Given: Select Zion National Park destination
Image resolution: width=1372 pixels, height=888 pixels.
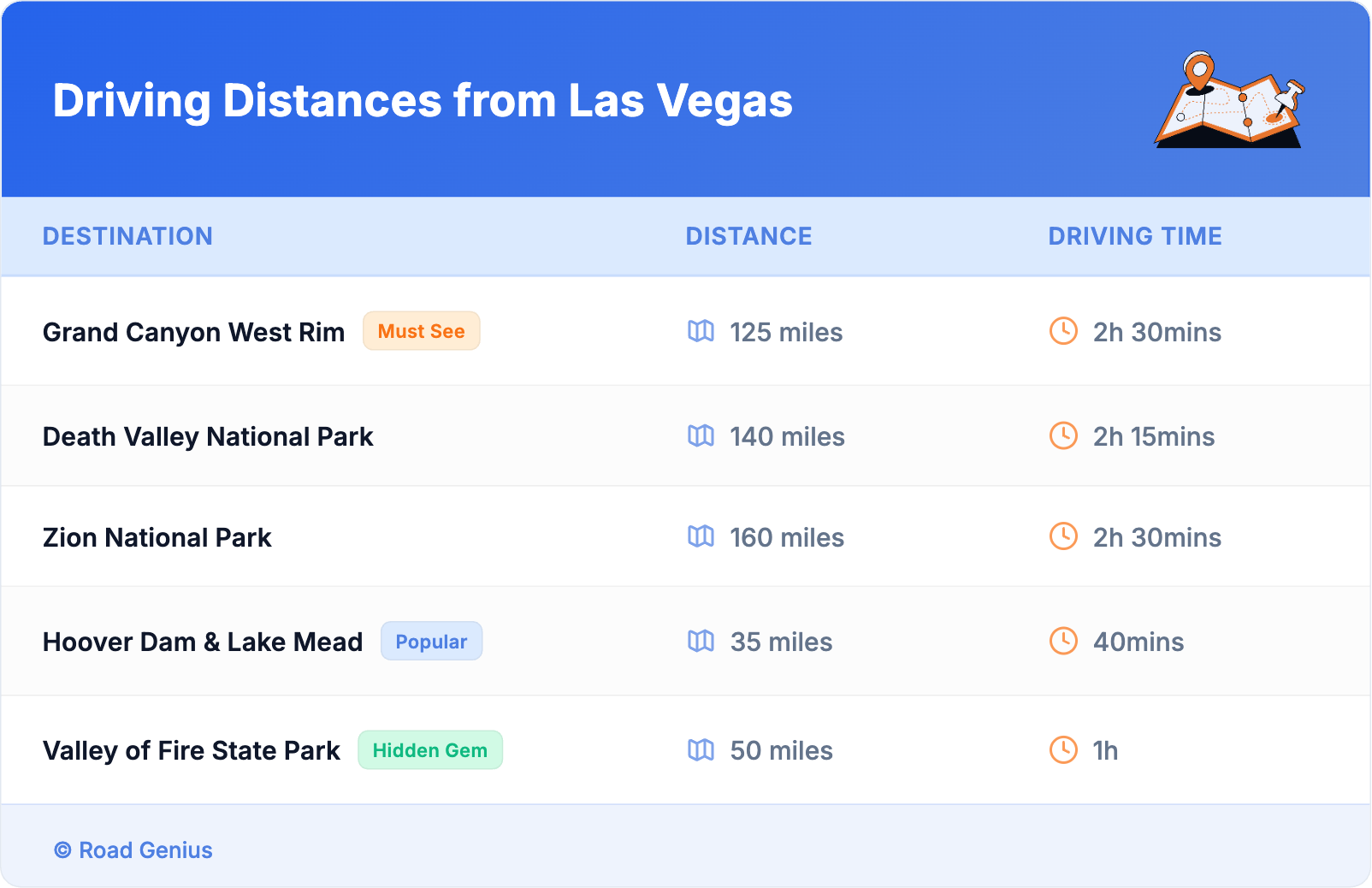Looking at the screenshot, I should click(x=157, y=537).
